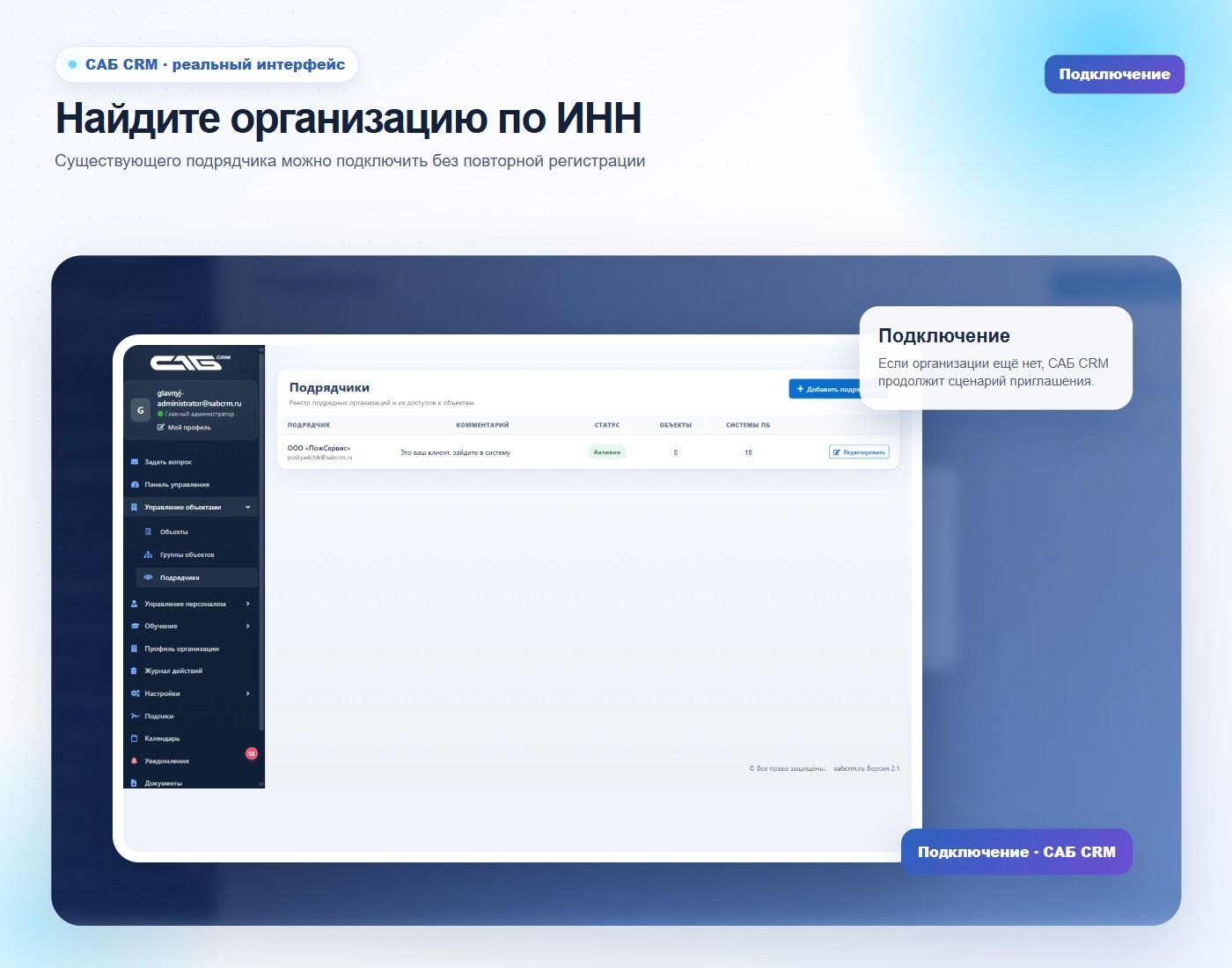Open Подписи via its signature icon

coord(135,716)
